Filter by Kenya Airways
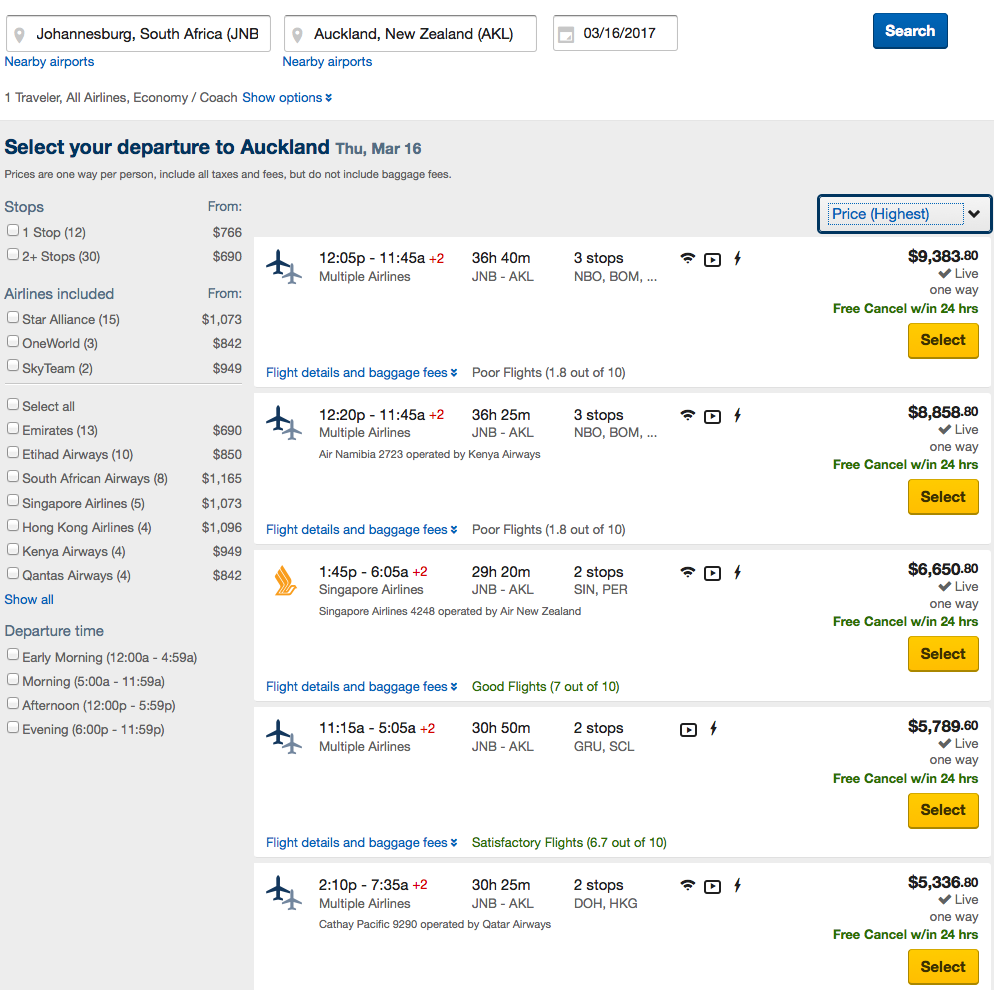 (13, 550)
